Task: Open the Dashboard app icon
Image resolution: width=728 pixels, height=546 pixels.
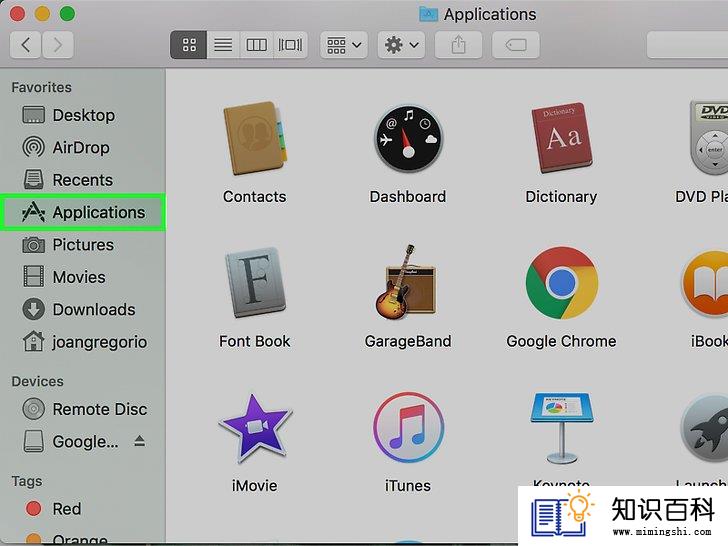Action: tap(408, 138)
